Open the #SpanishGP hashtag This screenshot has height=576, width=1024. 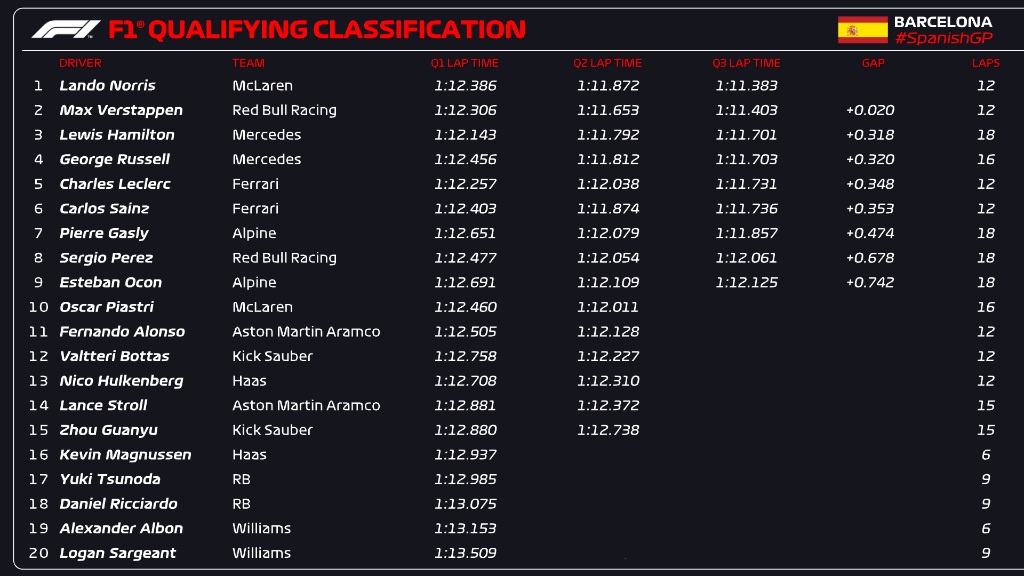click(943, 39)
